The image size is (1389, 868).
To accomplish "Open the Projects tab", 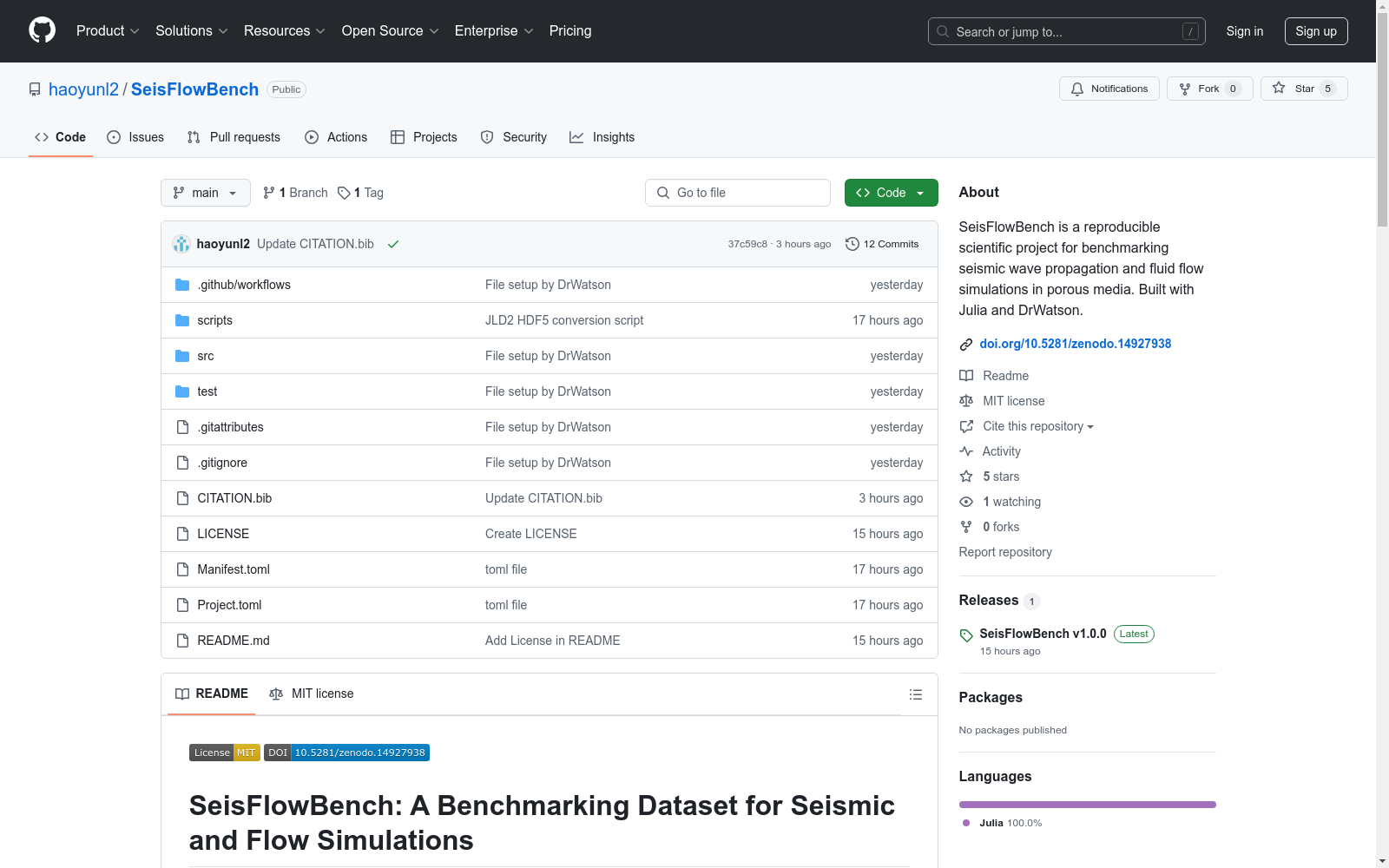I will pyautogui.click(x=424, y=137).
